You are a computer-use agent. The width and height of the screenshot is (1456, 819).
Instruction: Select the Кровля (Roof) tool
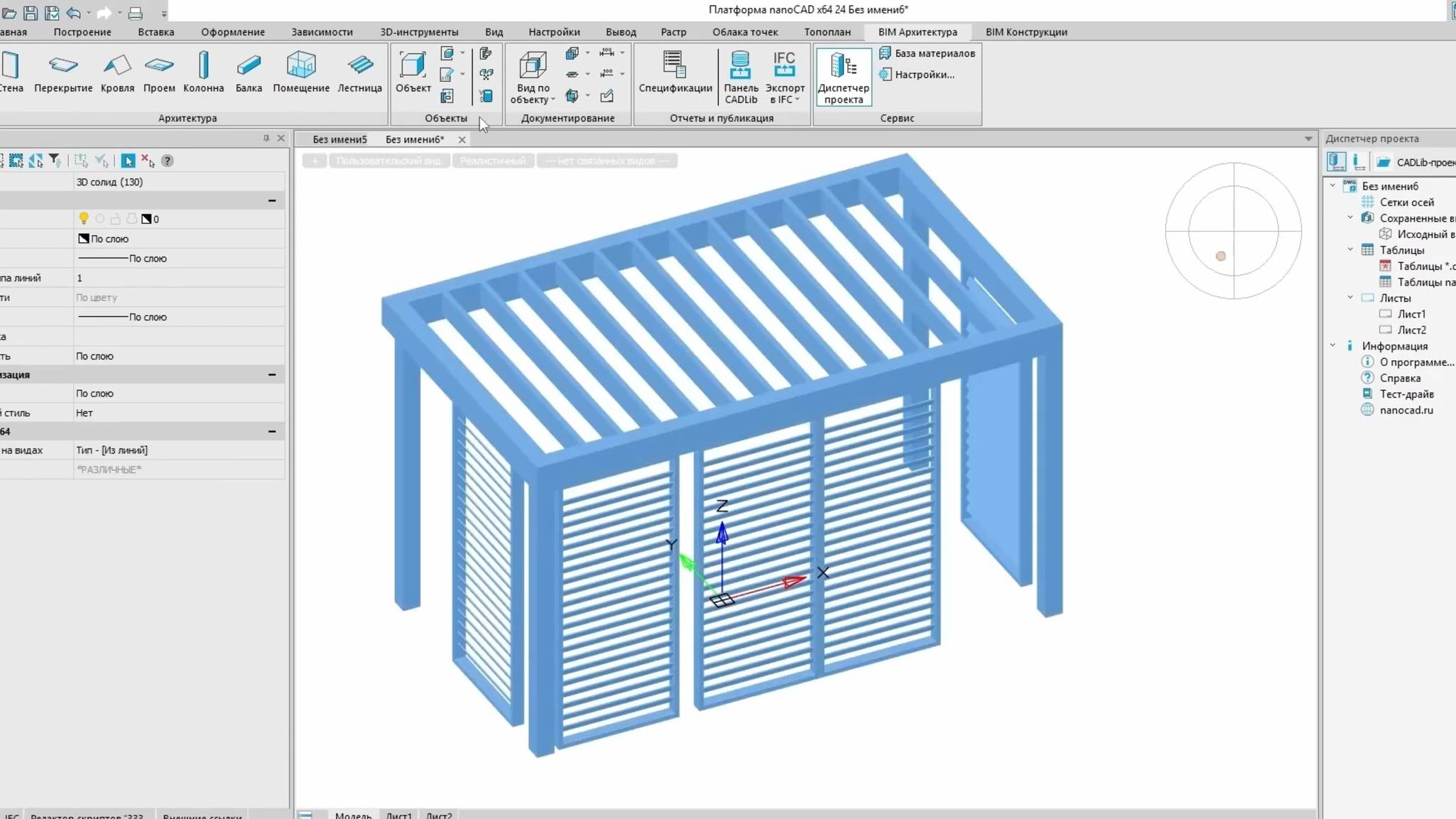tap(117, 71)
